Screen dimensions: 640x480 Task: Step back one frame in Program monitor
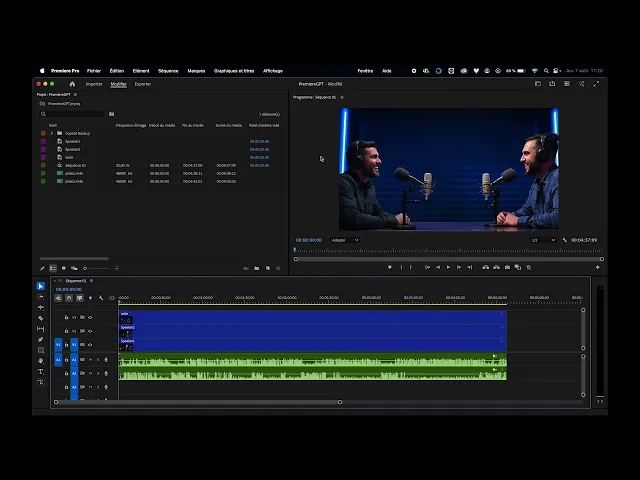[x=438, y=267]
